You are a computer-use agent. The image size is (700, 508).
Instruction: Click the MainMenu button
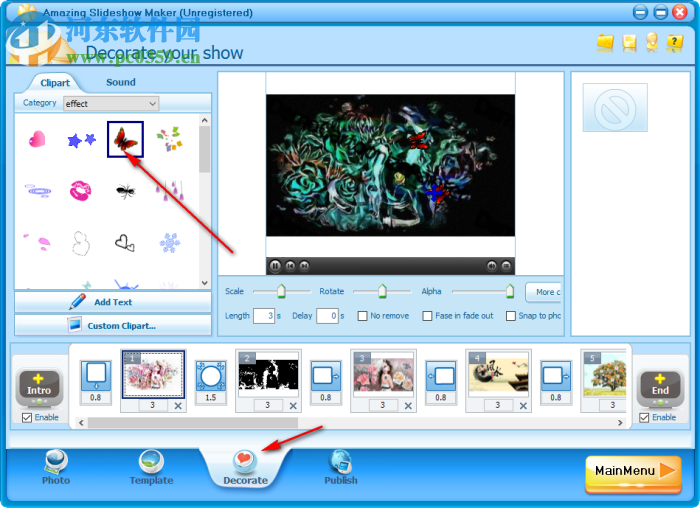click(633, 474)
